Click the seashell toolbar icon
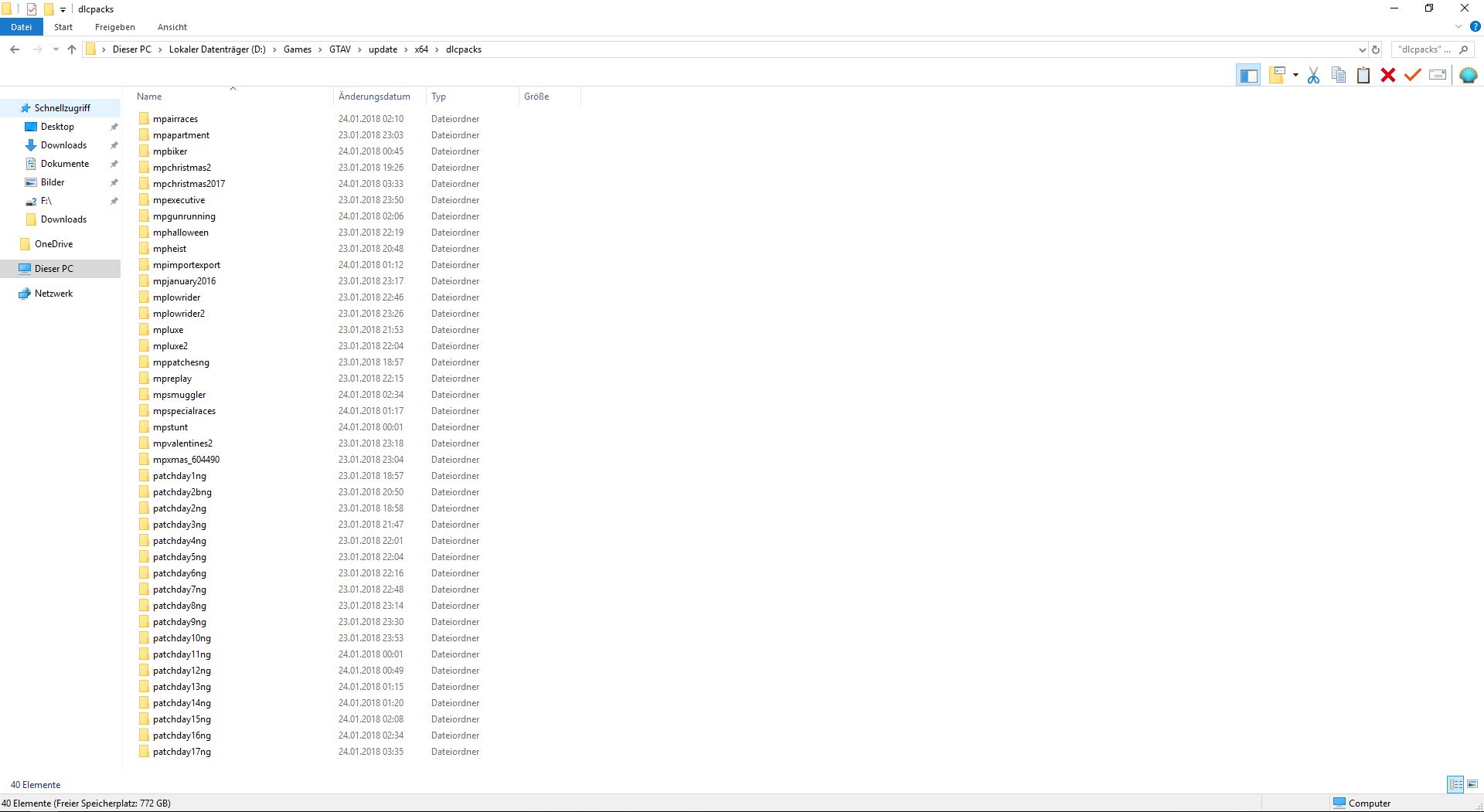 click(x=1468, y=75)
